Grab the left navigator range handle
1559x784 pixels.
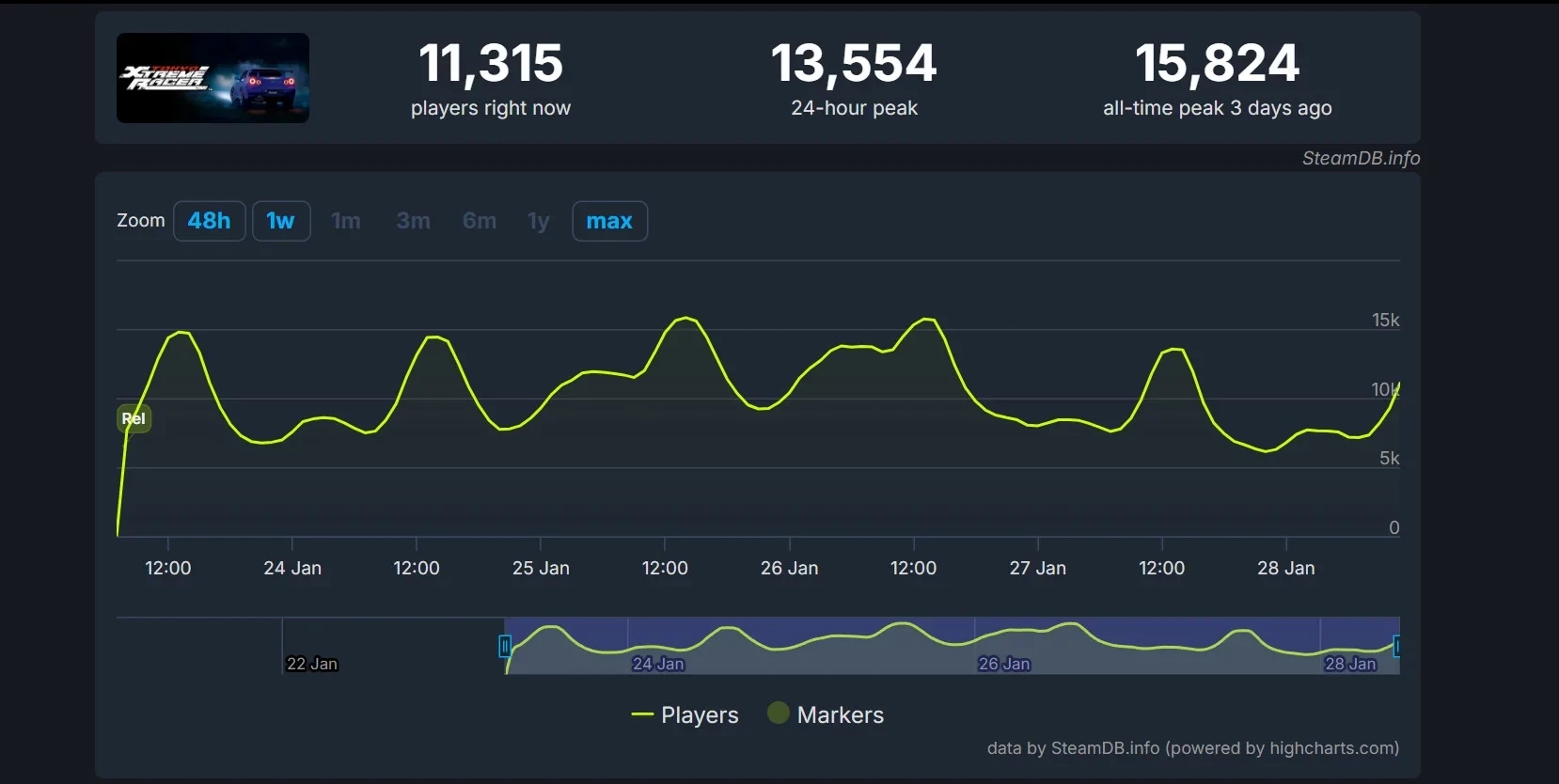coord(505,646)
